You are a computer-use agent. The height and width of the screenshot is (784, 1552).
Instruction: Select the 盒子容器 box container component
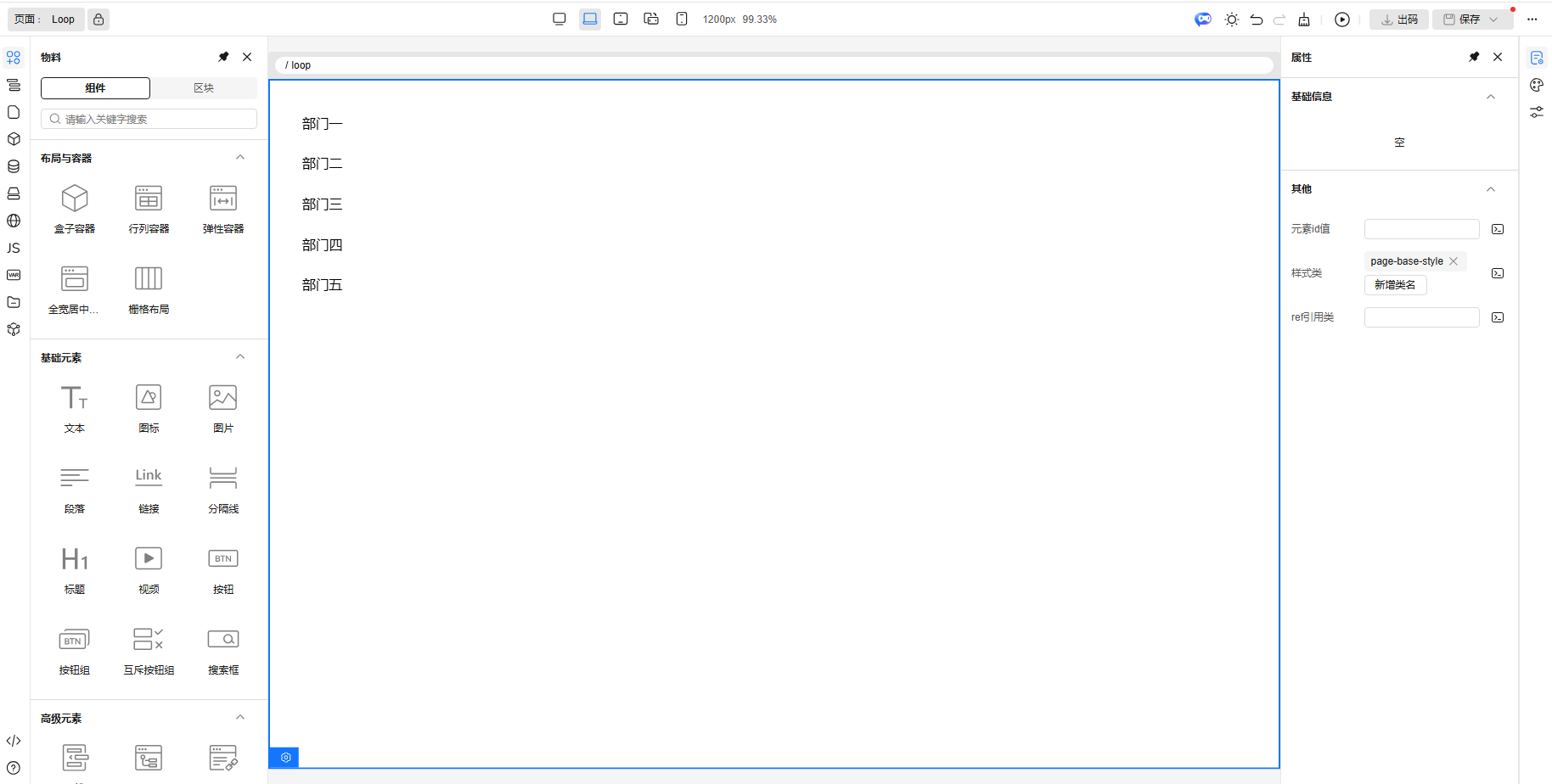tap(75, 208)
